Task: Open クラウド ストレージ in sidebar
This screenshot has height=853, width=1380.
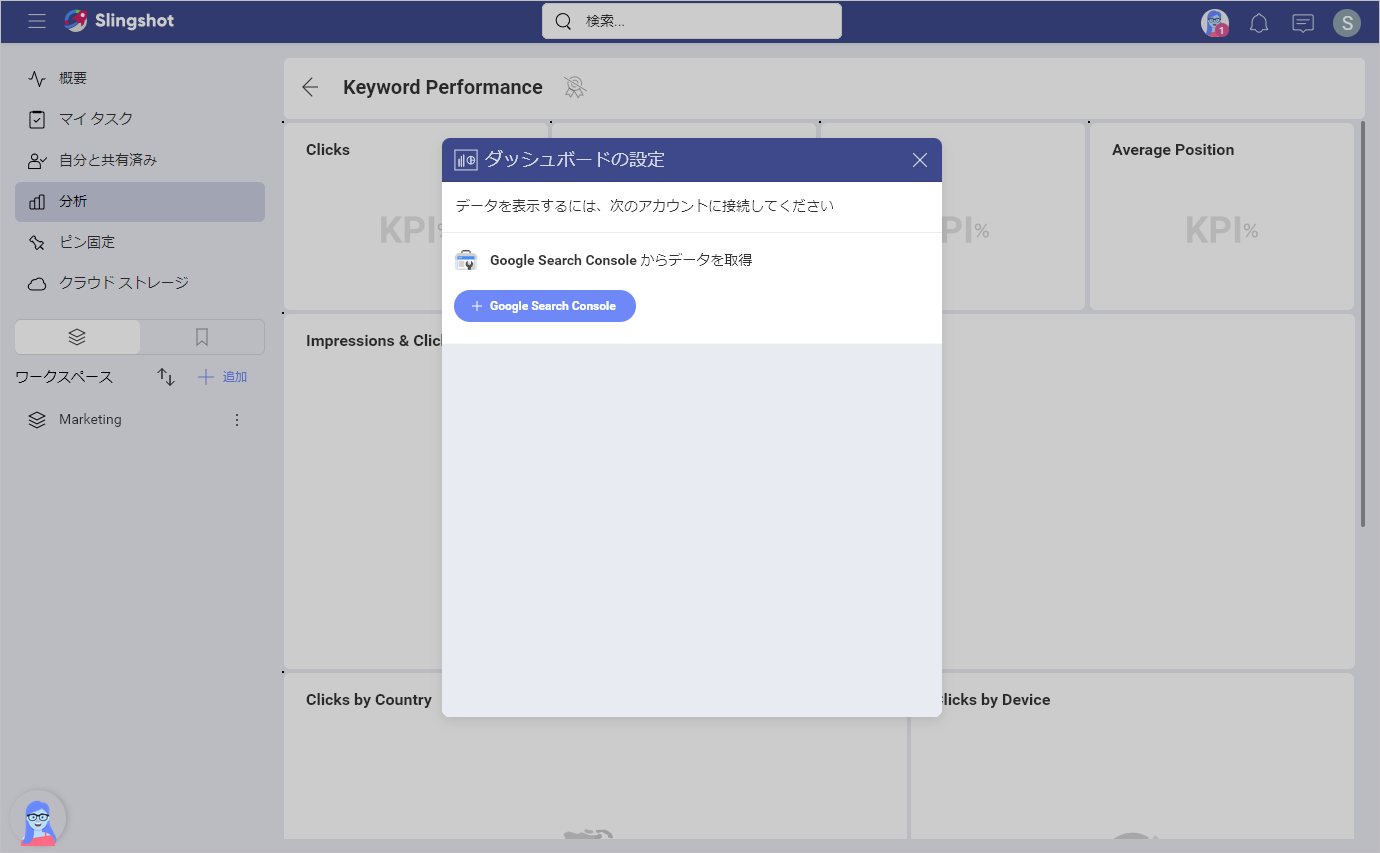Action: (x=140, y=283)
